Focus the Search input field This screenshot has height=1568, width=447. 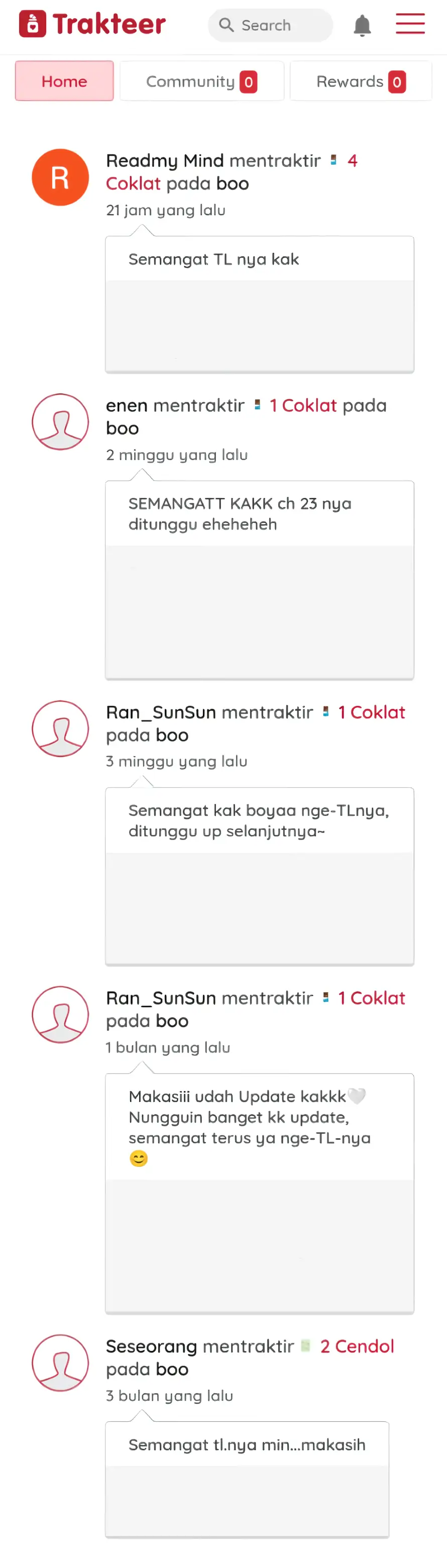click(x=271, y=25)
